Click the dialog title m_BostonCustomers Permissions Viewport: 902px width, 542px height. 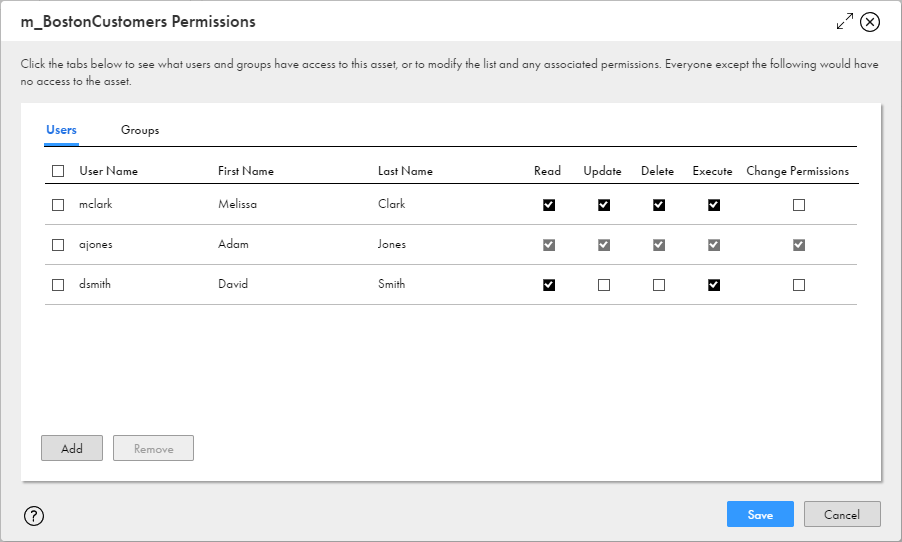pos(138,22)
